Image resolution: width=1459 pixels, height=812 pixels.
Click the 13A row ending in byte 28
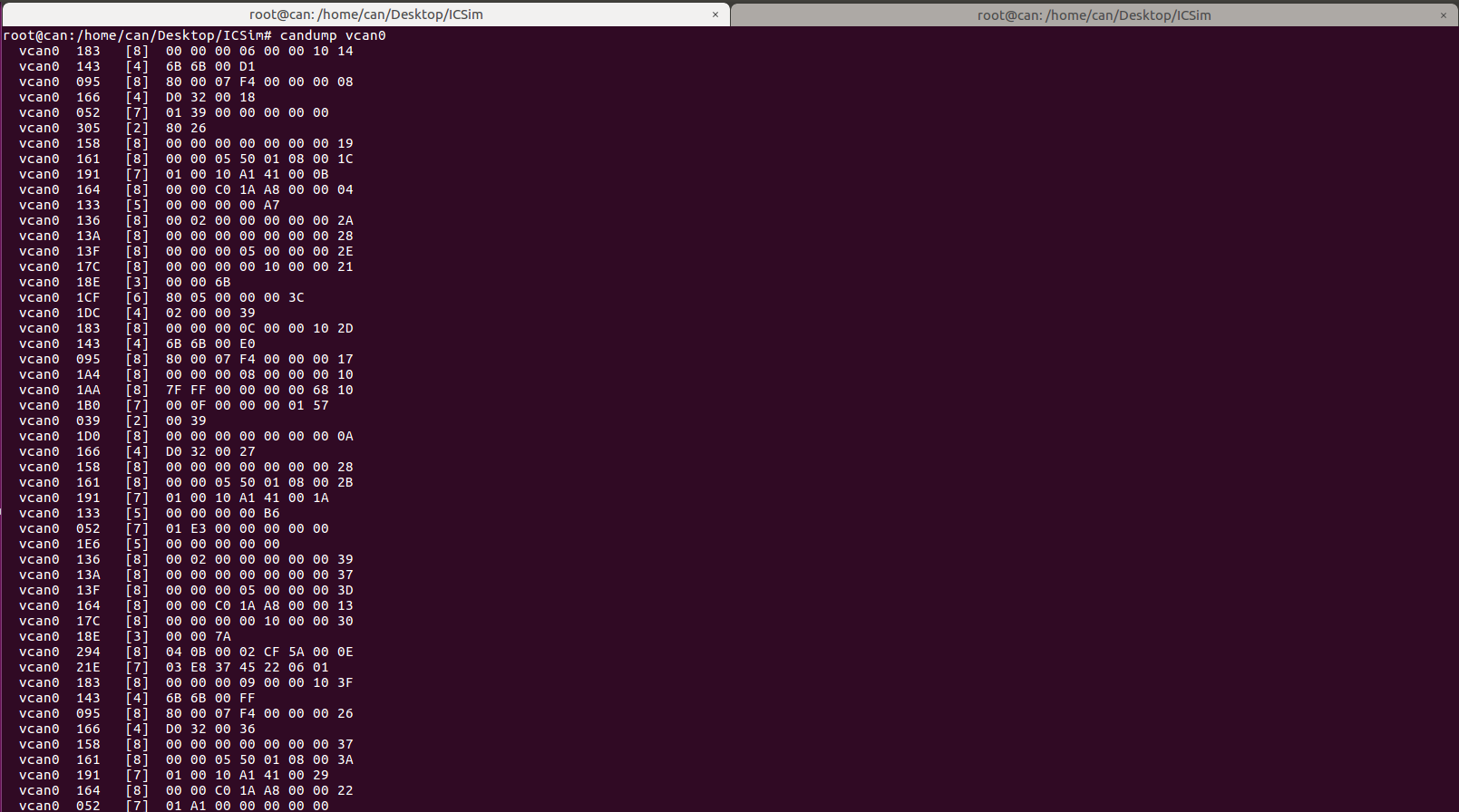pos(186,236)
